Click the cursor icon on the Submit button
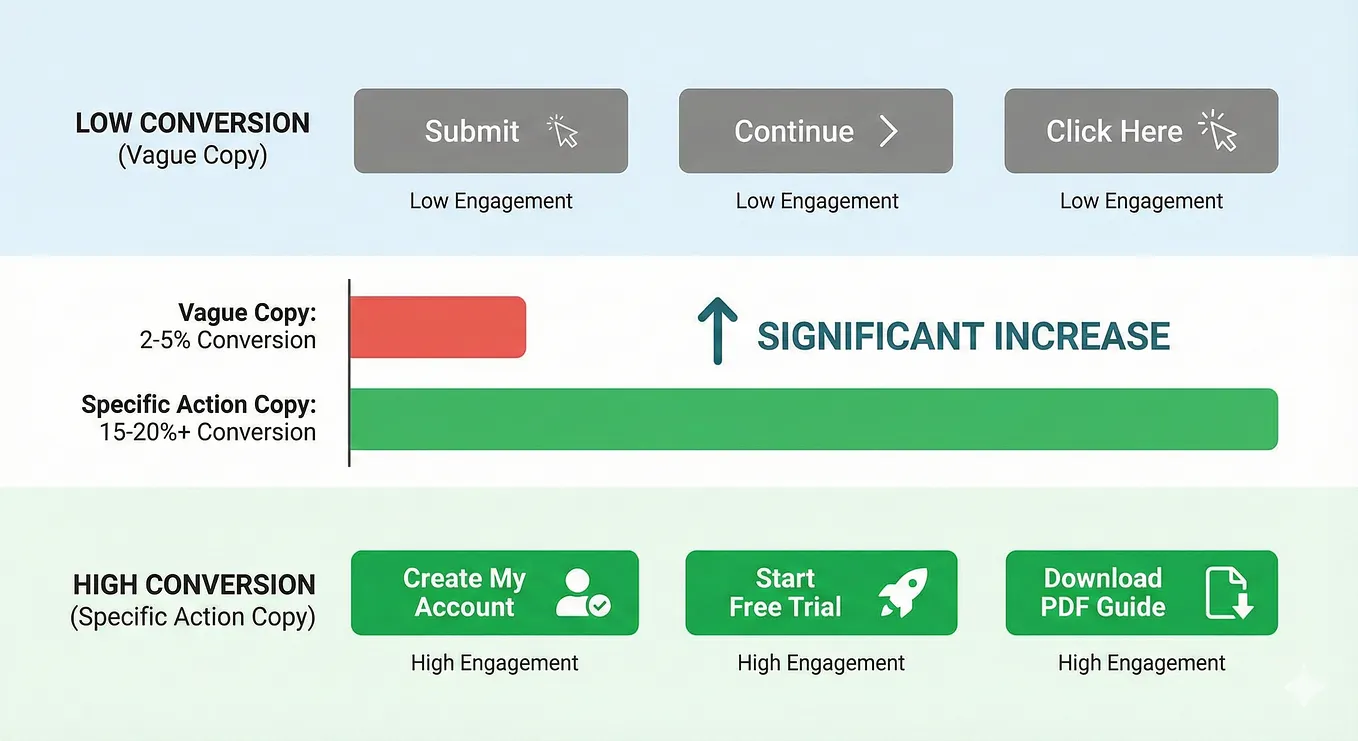Screen dimensions: 1358x741 pos(564,132)
